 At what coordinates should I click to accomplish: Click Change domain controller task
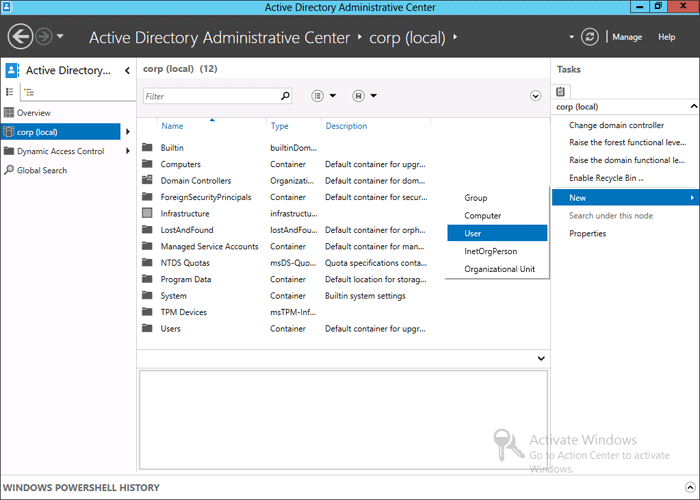click(x=616, y=126)
